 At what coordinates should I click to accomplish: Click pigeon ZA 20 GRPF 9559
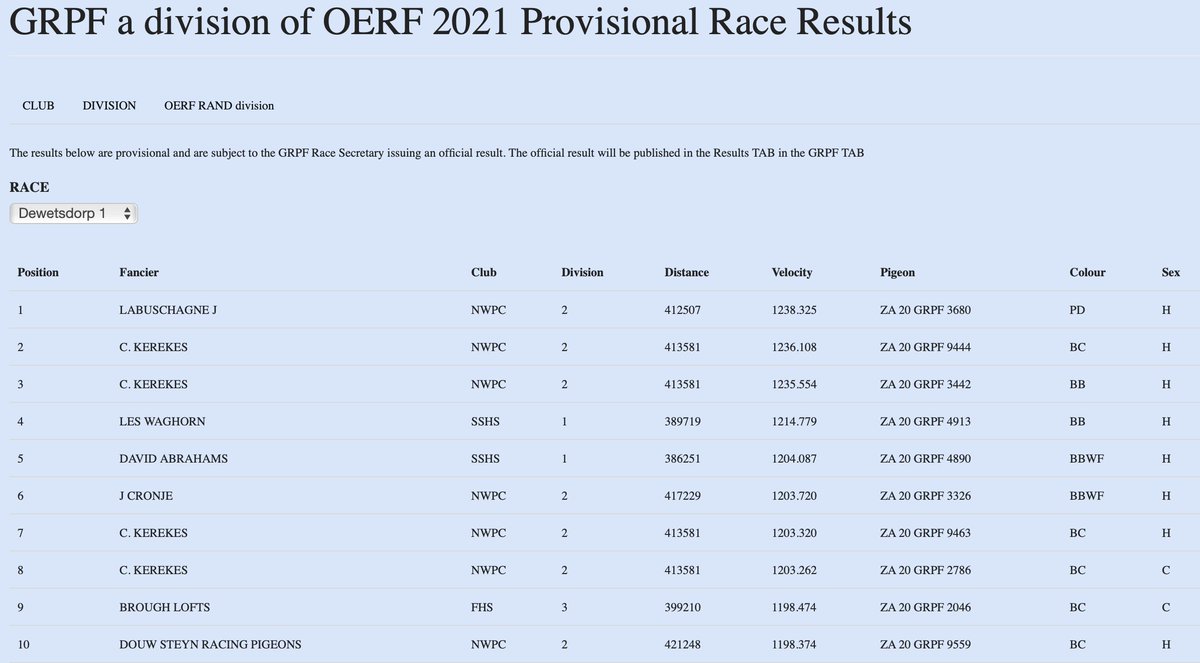coord(925,645)
